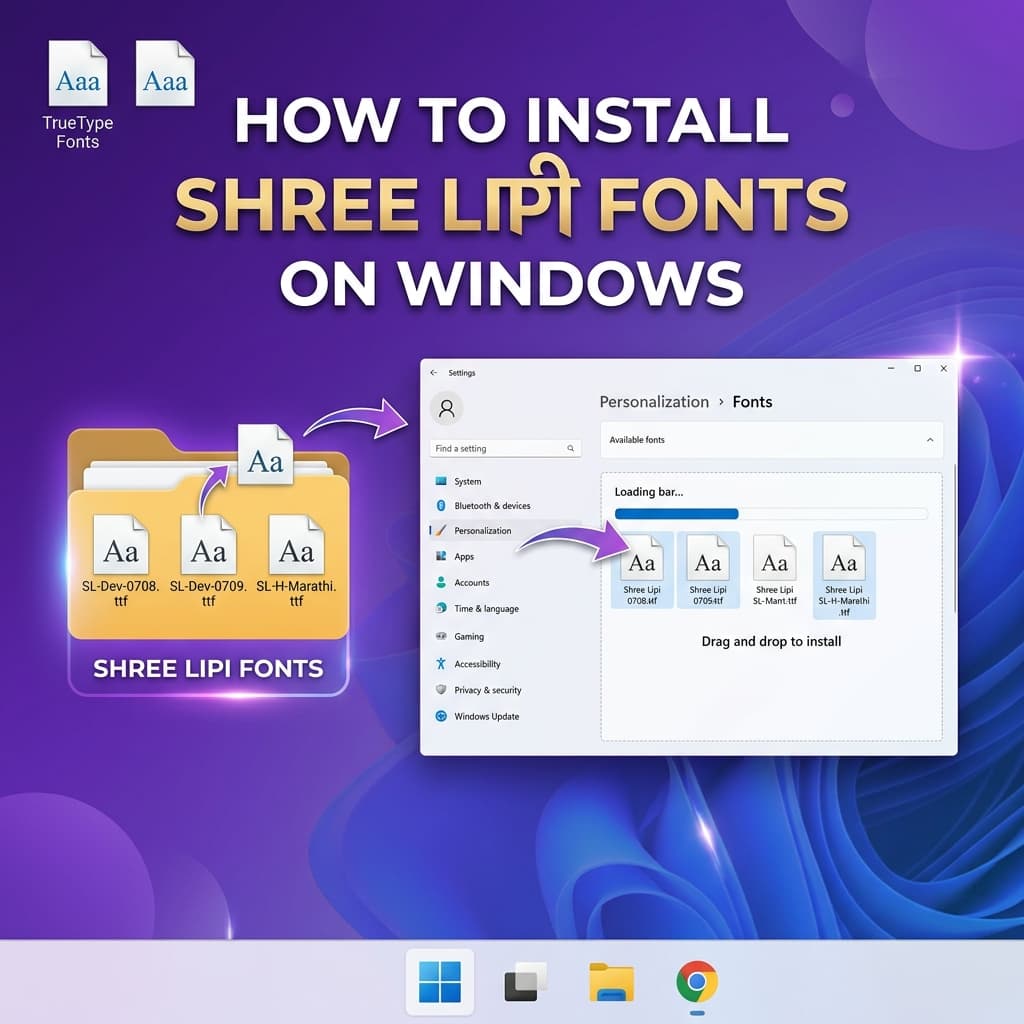The width and height of the screenshot is (1024, 1024).
Task: Open File Explorer from taskbar
Action: pos(611,982)
